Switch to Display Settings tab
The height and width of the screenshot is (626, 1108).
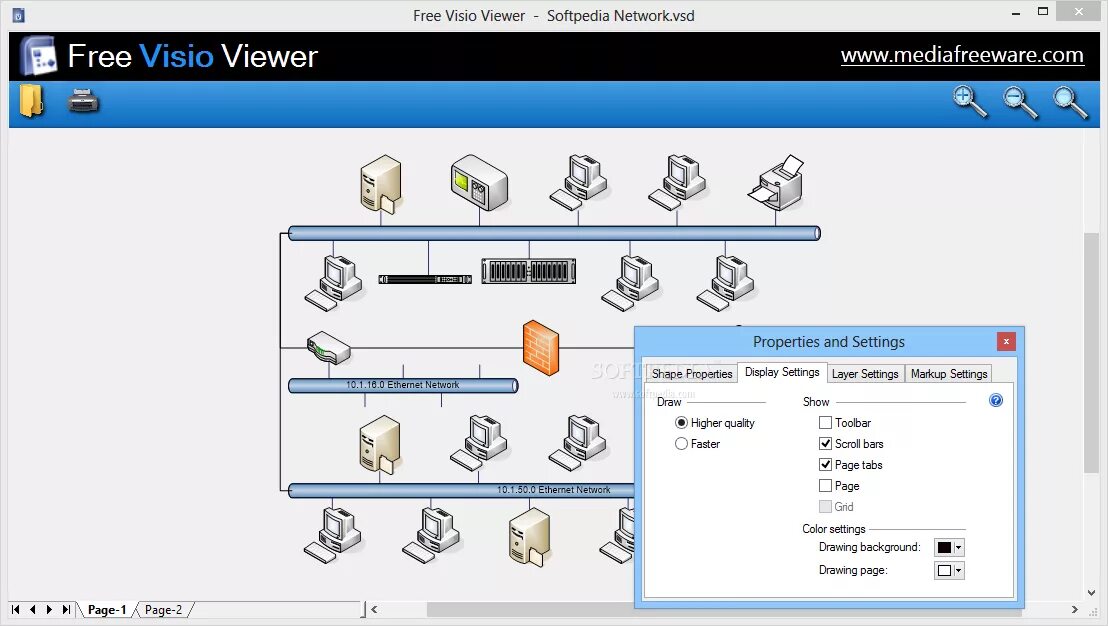pos(782,372)
